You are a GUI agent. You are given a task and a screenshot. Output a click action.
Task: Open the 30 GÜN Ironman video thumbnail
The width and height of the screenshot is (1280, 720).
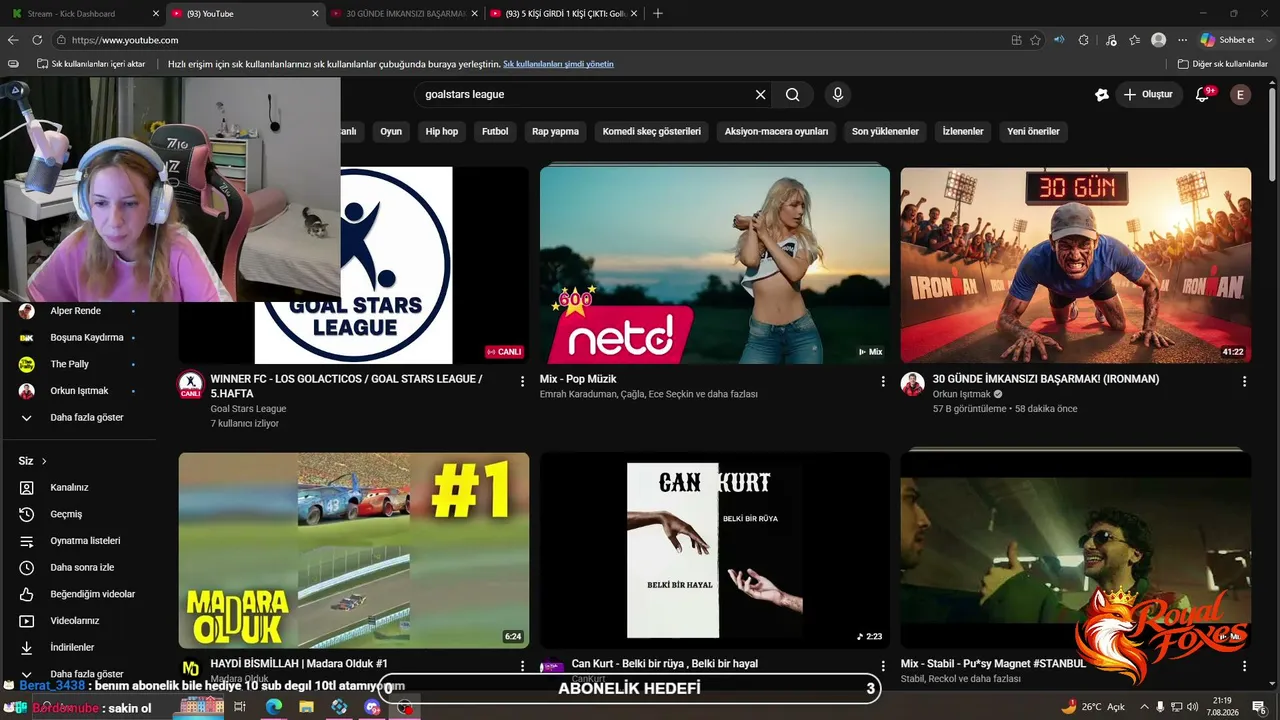click(1076, 265)
